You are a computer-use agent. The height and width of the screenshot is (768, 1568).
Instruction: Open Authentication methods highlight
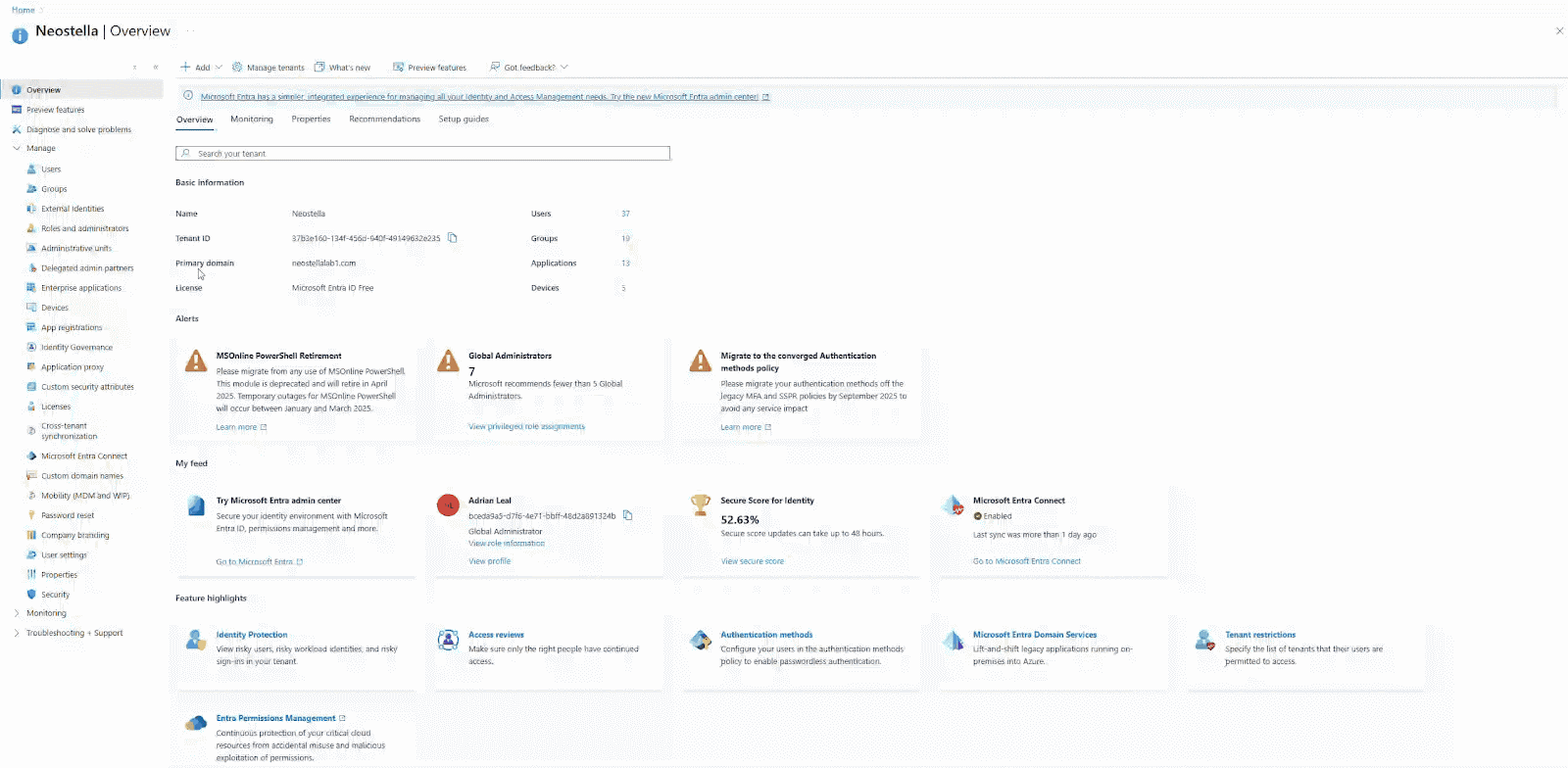tap(766, 635)
